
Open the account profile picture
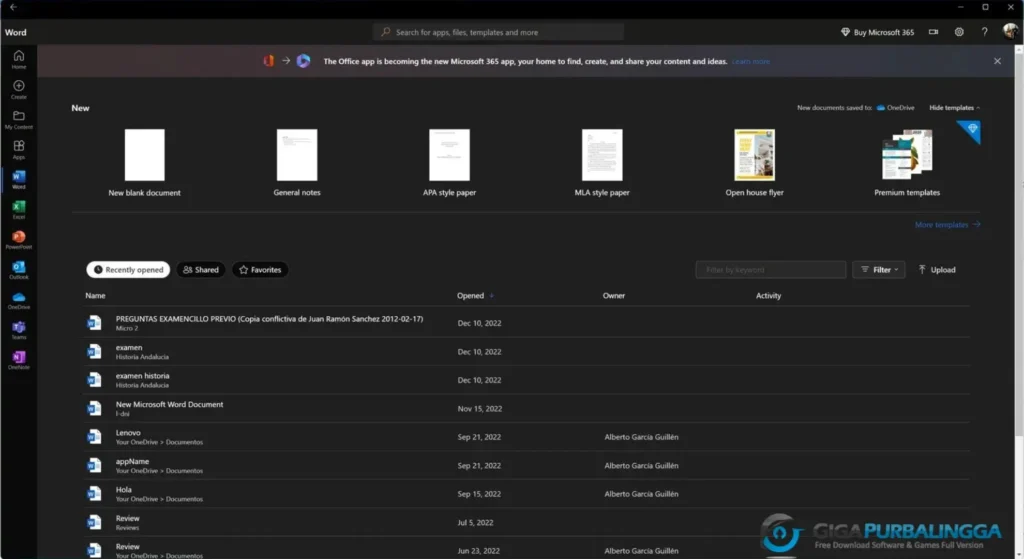(1010, 31)
